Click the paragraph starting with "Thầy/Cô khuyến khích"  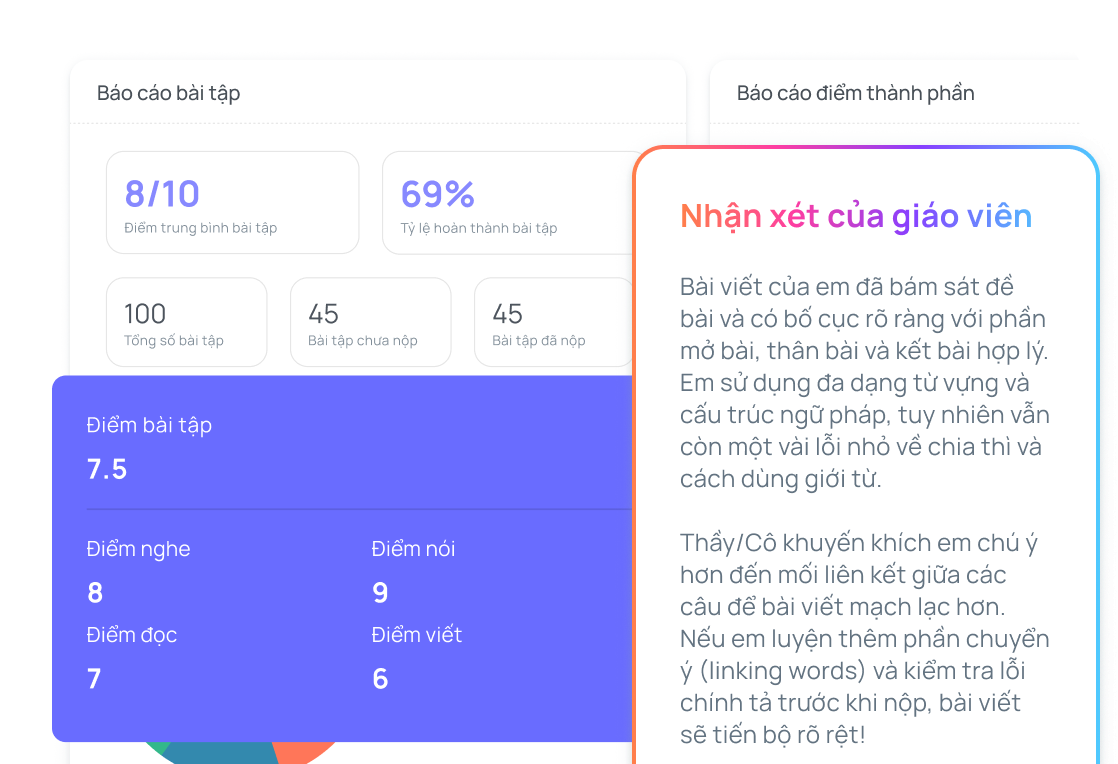click(x=864, y=638)
